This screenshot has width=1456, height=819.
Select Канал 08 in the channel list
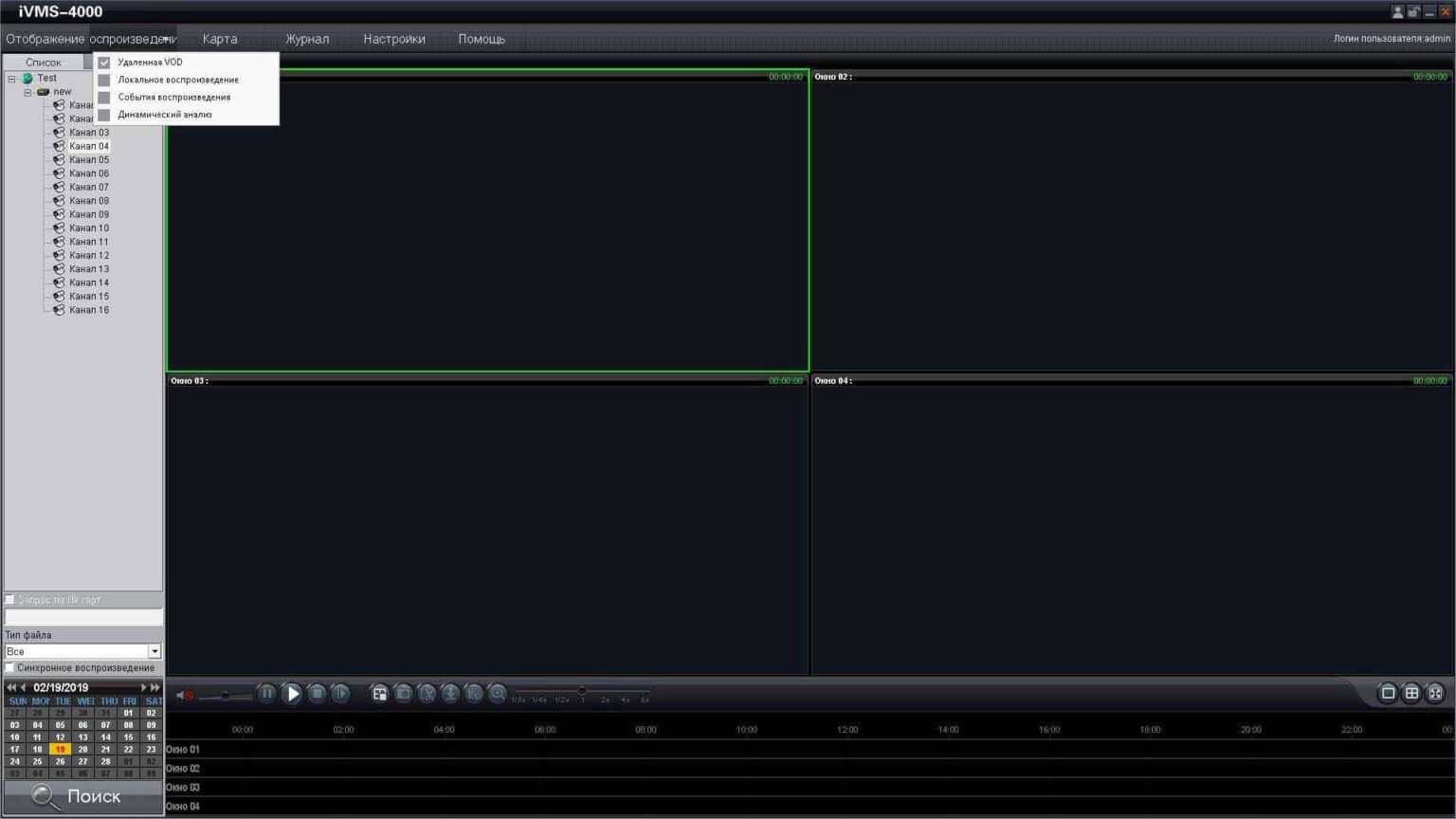tap(88, 201)
